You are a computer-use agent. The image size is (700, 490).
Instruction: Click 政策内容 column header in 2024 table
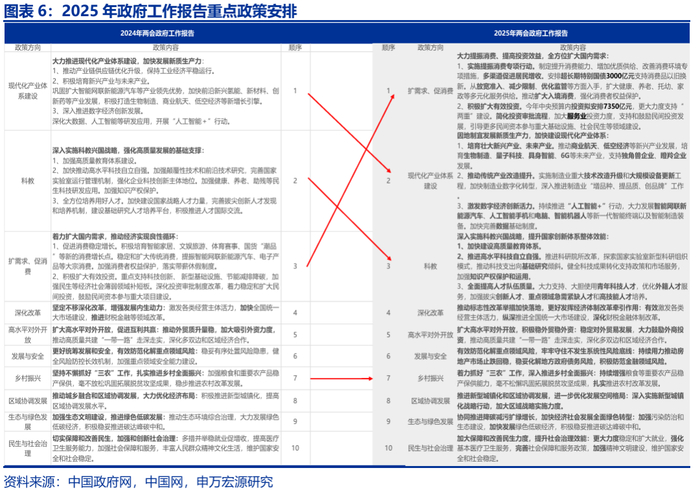pos(166,48)
